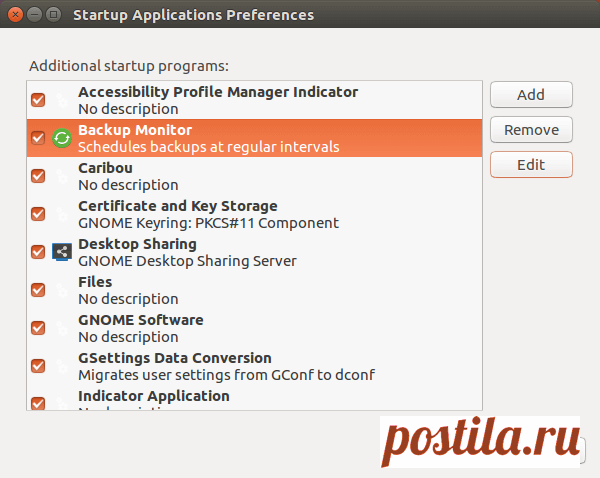Toggle the Indicator Application checkbox
This screenshot has width=600, height=478.
38,403
